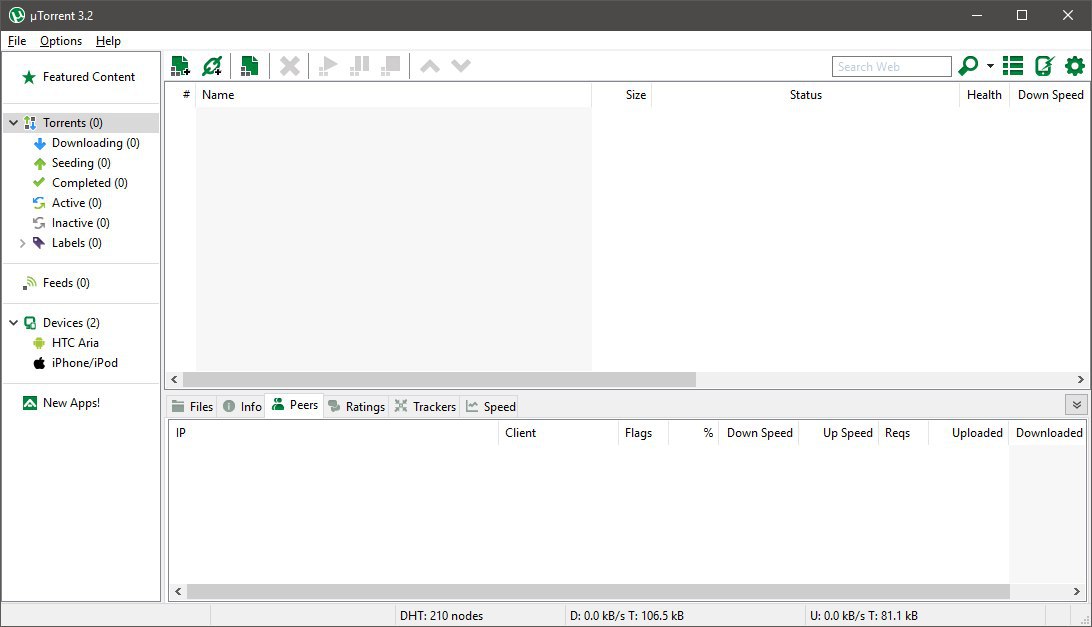Collapse the Devices tree node
Screen dimensions: 1092x627
[13, 323]
